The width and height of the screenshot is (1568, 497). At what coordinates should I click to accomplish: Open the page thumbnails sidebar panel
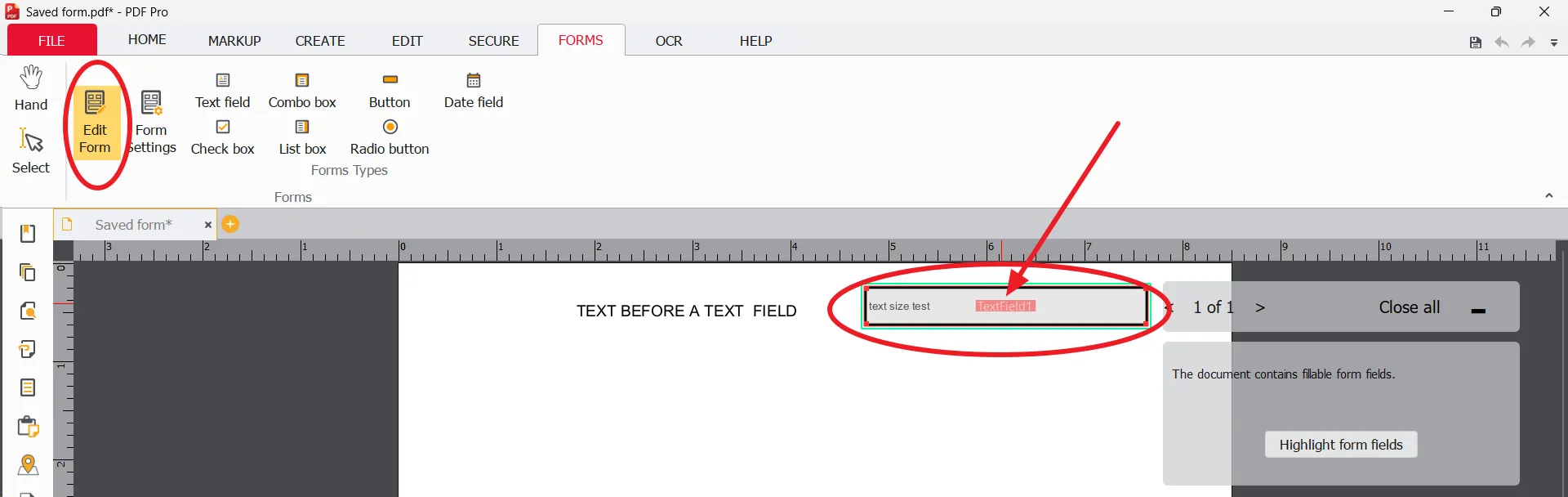28,272
